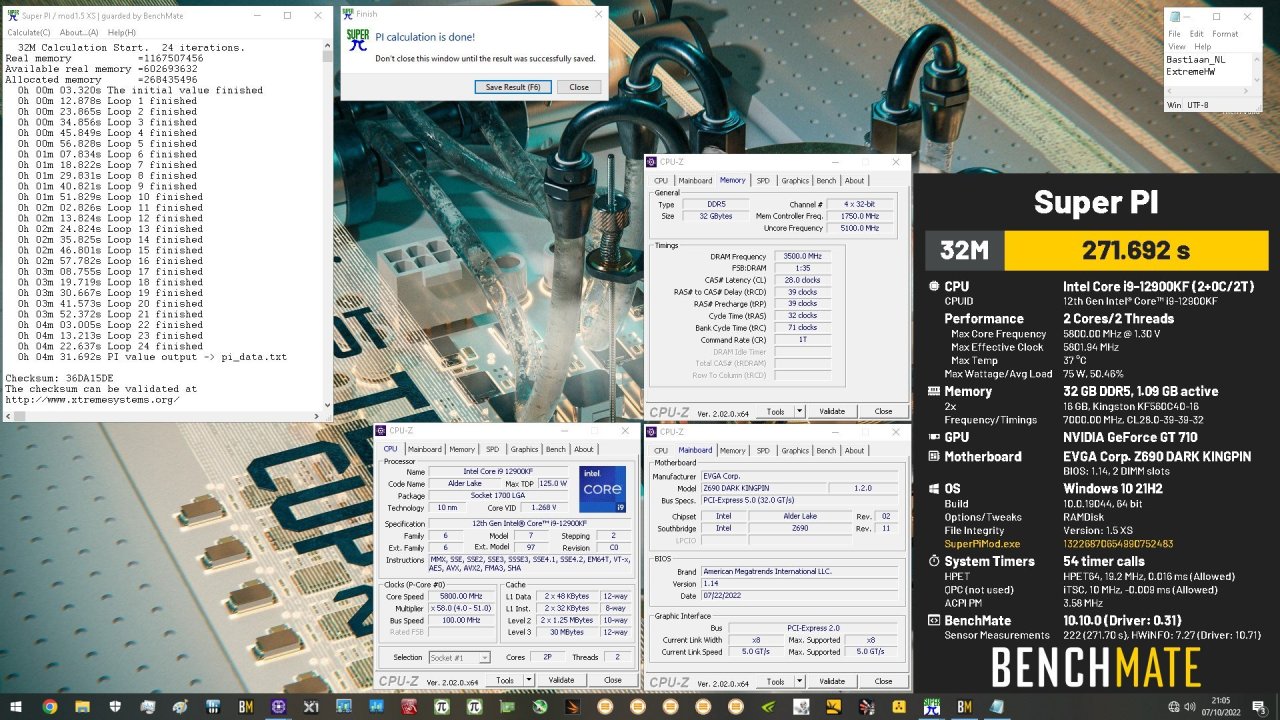Open the Format menu in Notepad
This screenshot has height=720, width=1280.
pyautogui.click(x=1225, y=34)
